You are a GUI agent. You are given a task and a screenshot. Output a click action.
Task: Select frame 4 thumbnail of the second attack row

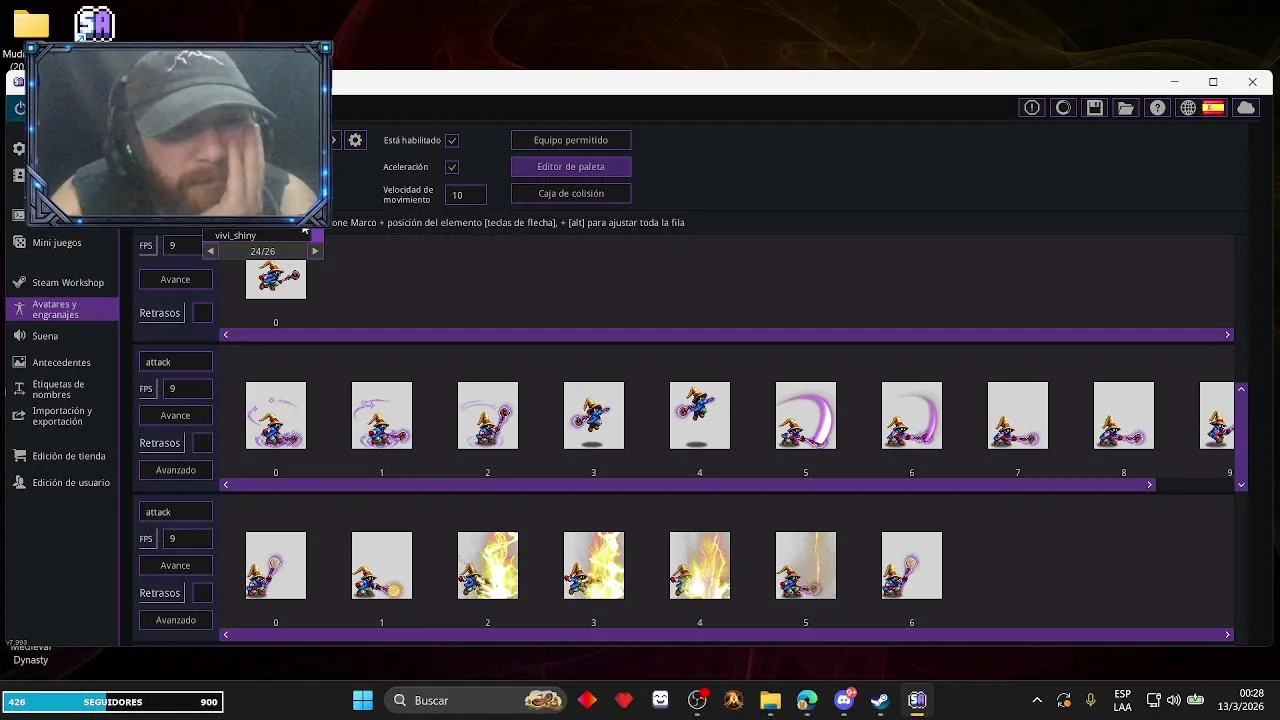click(700, 565)
